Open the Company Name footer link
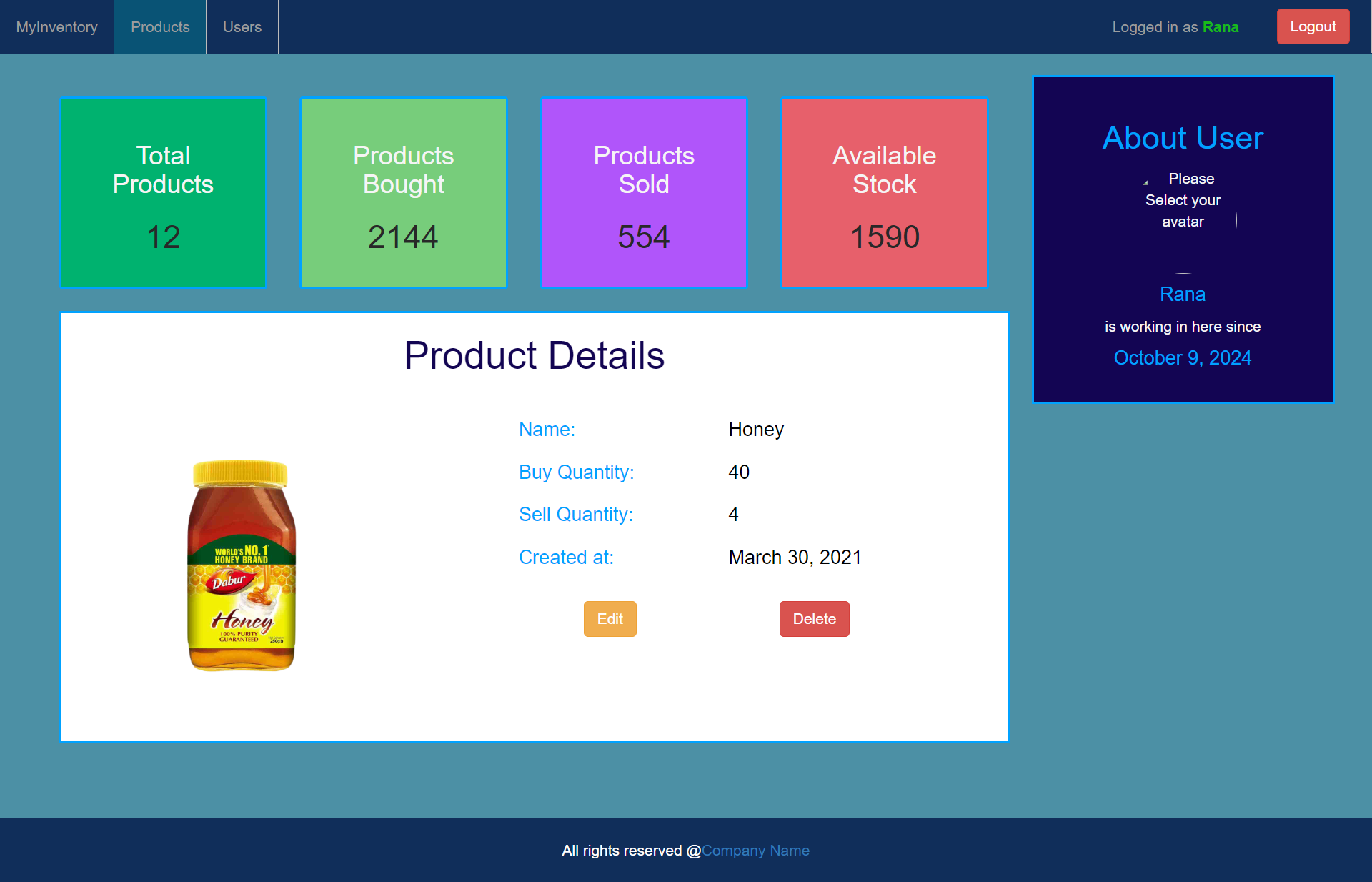Screen dimensions: 1372x882 (x=755, y=851)
